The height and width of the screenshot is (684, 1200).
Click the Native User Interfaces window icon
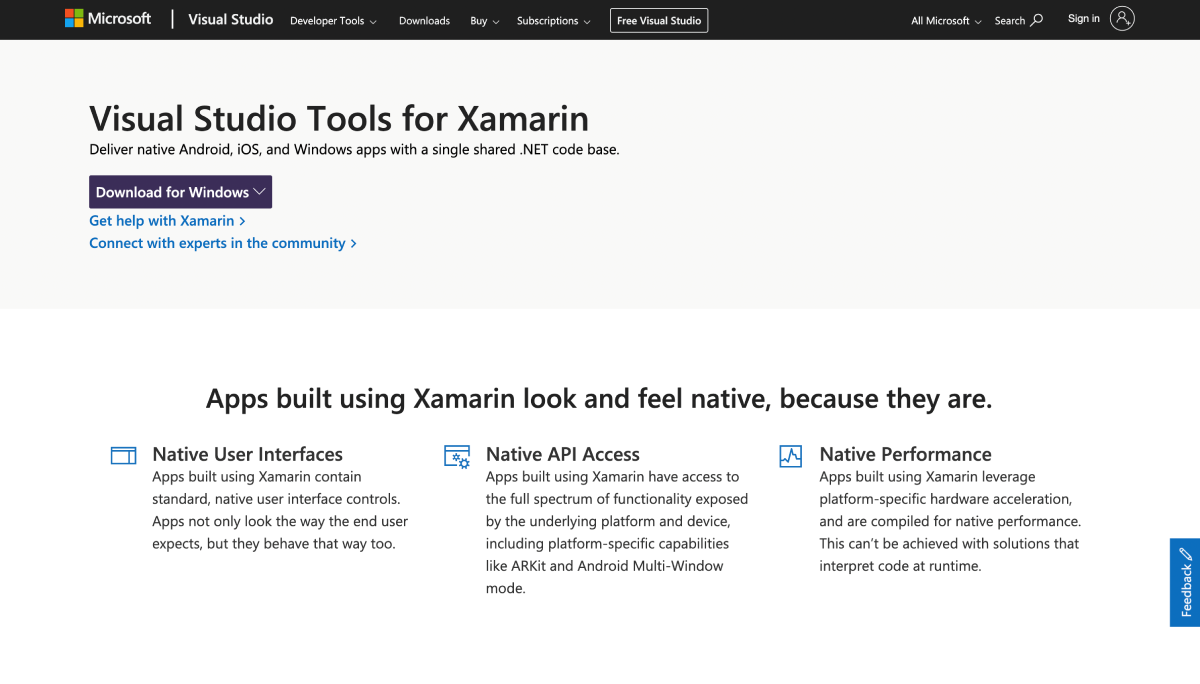pyautogui.click(x=122, y=455)
